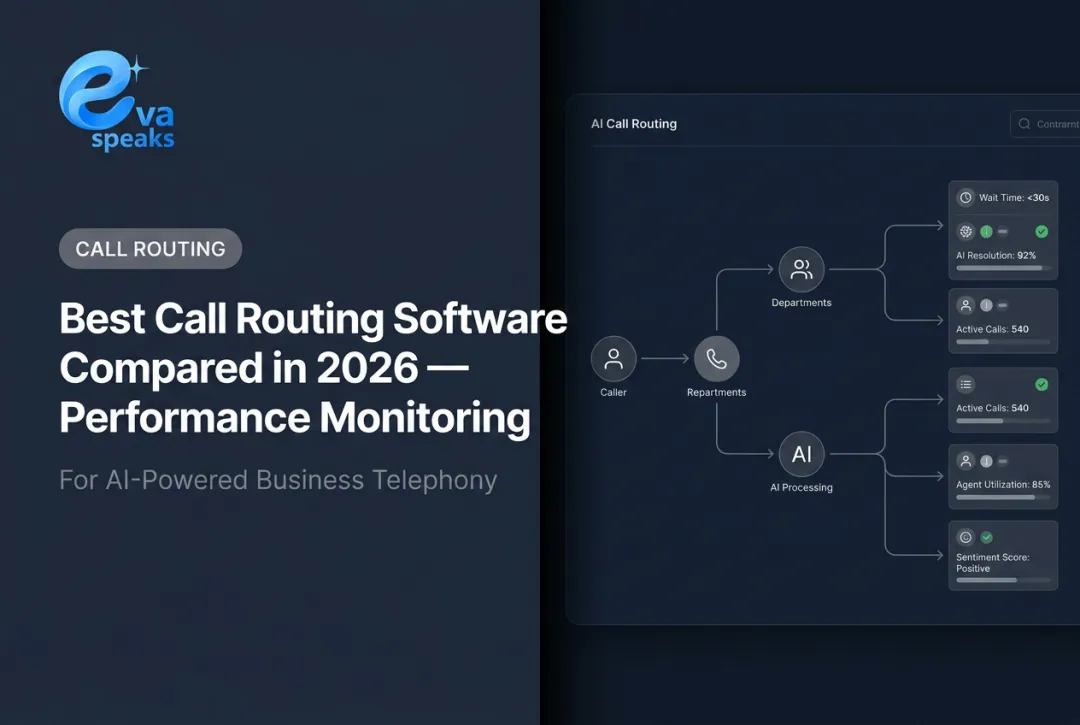Open the AI Processing node
Screen dimensions: 1080x725
click(801, 454)
